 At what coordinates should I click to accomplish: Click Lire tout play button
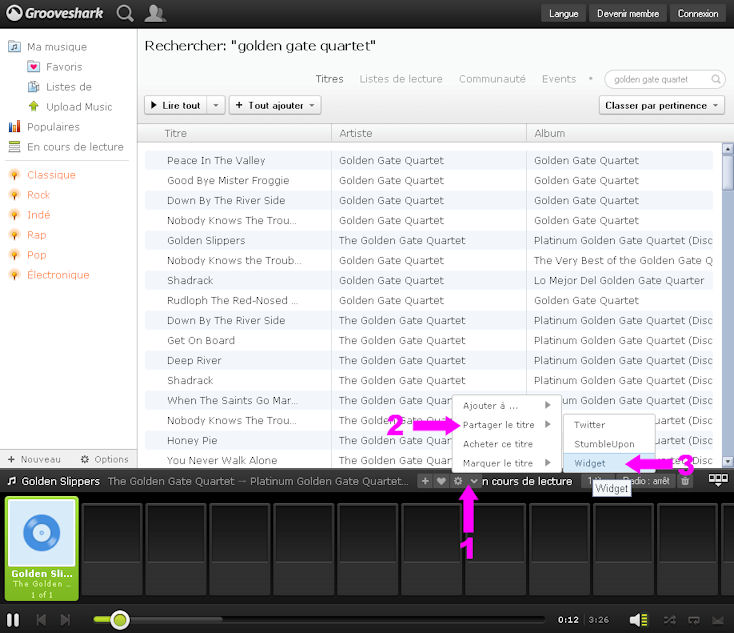pos(176,105)
